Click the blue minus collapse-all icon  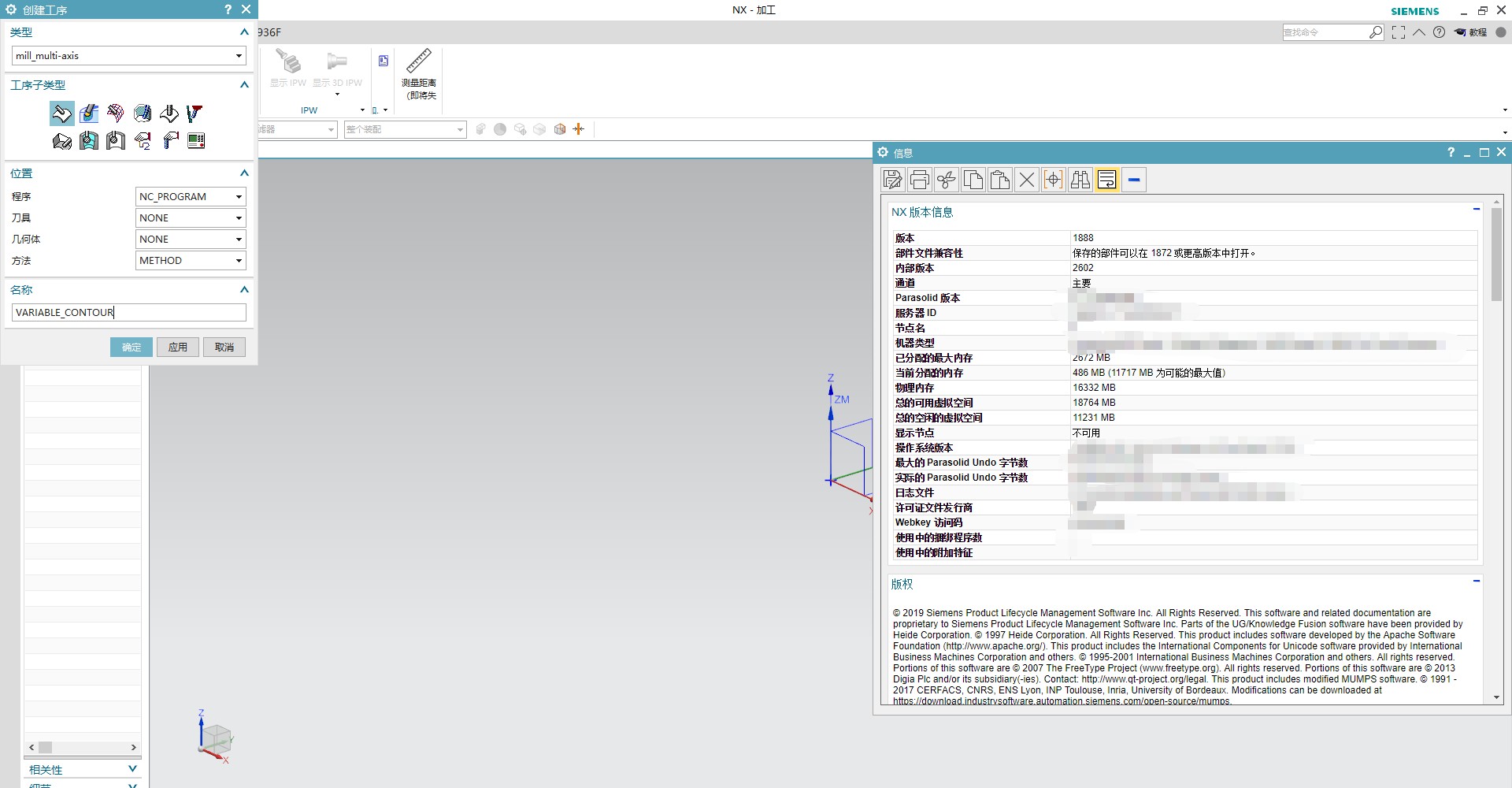[1134, 180]
